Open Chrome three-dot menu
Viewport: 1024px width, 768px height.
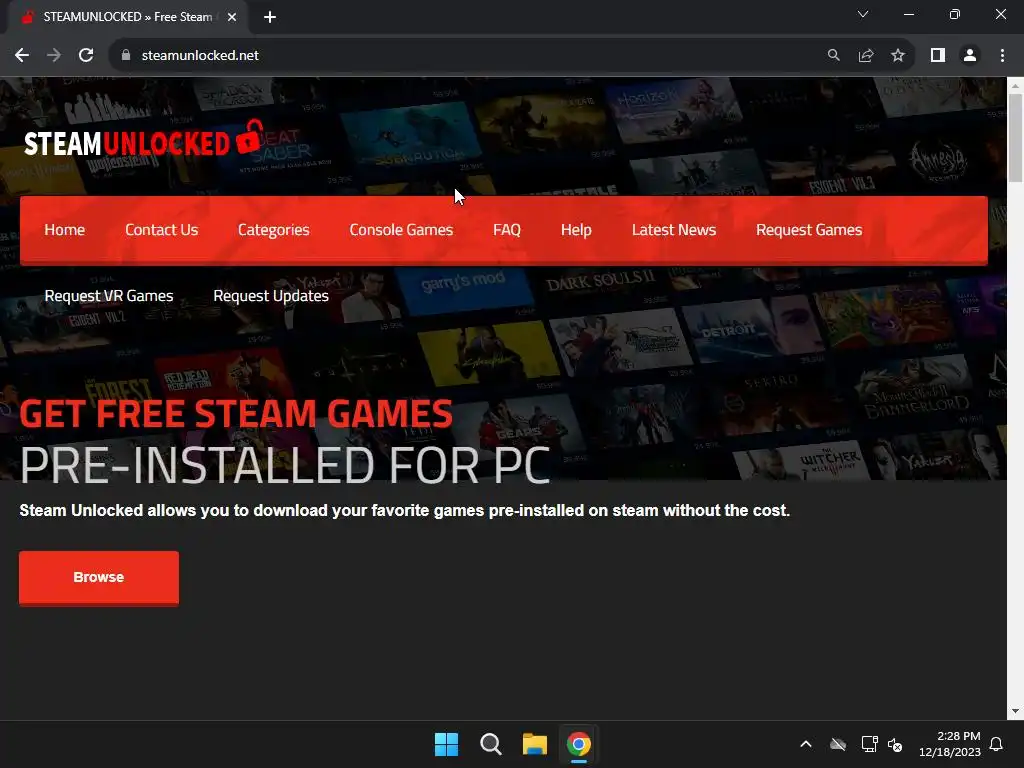coord(1002,56)
